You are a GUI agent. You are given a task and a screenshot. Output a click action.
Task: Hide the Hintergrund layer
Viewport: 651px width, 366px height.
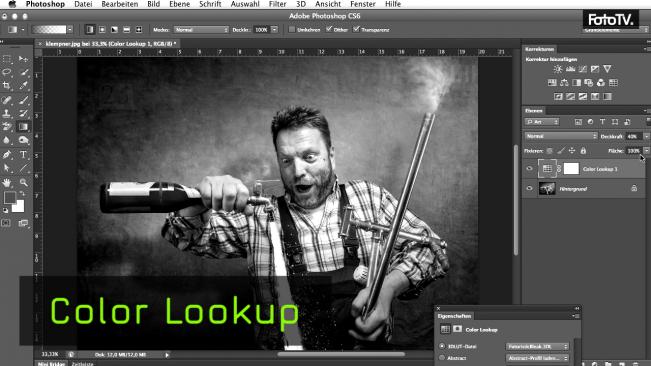(x=529, y=188)
